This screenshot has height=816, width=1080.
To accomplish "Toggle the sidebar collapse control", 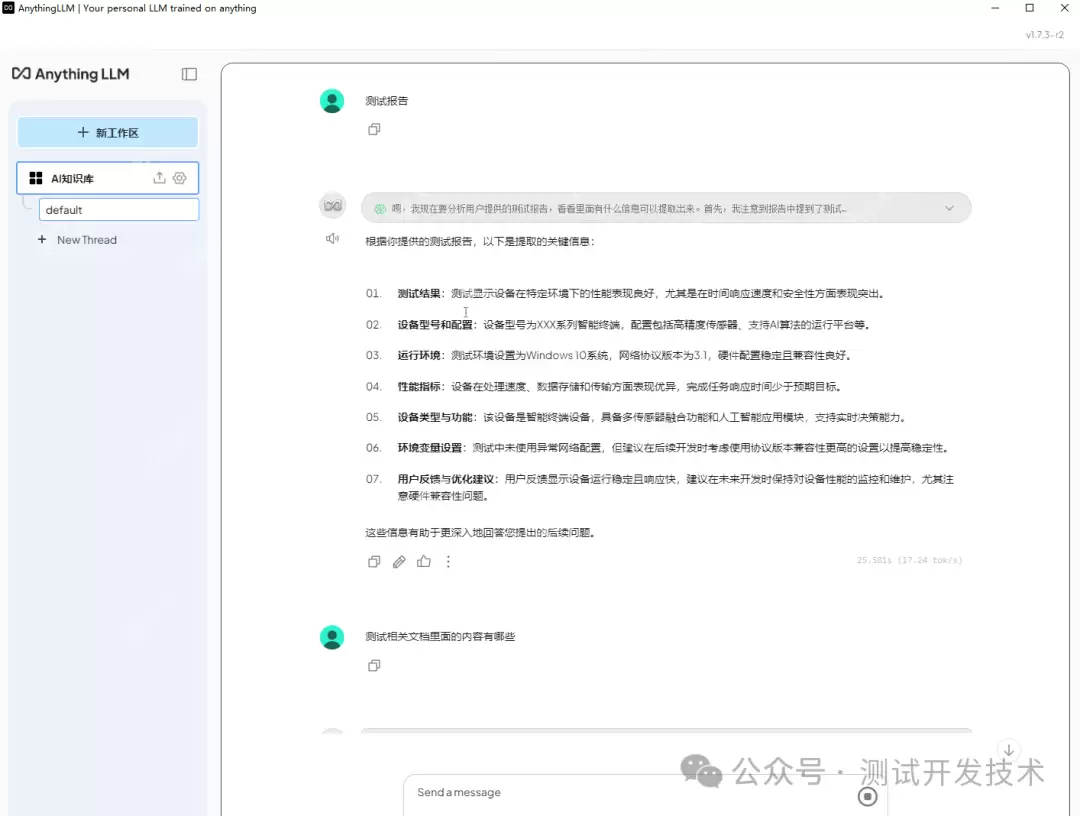I will (x=189, y=73).
